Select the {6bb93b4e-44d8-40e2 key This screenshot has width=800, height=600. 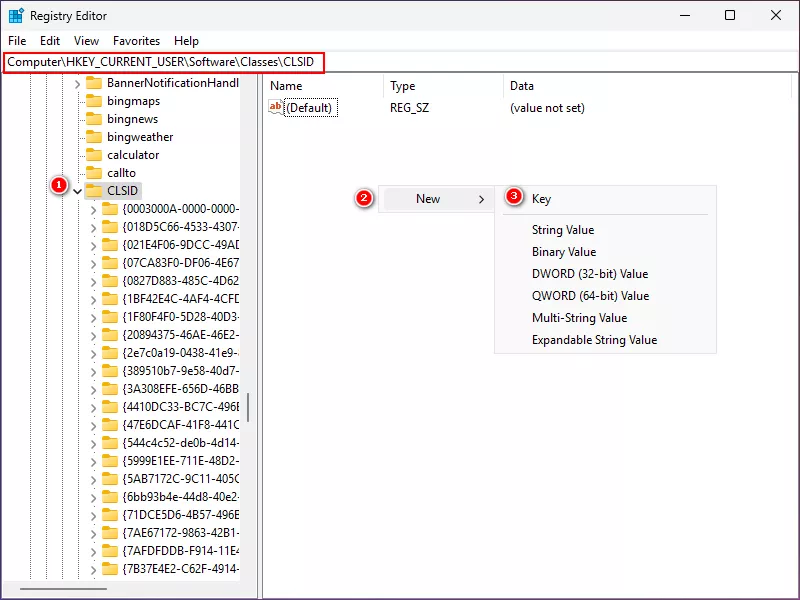tap(181, 496)
